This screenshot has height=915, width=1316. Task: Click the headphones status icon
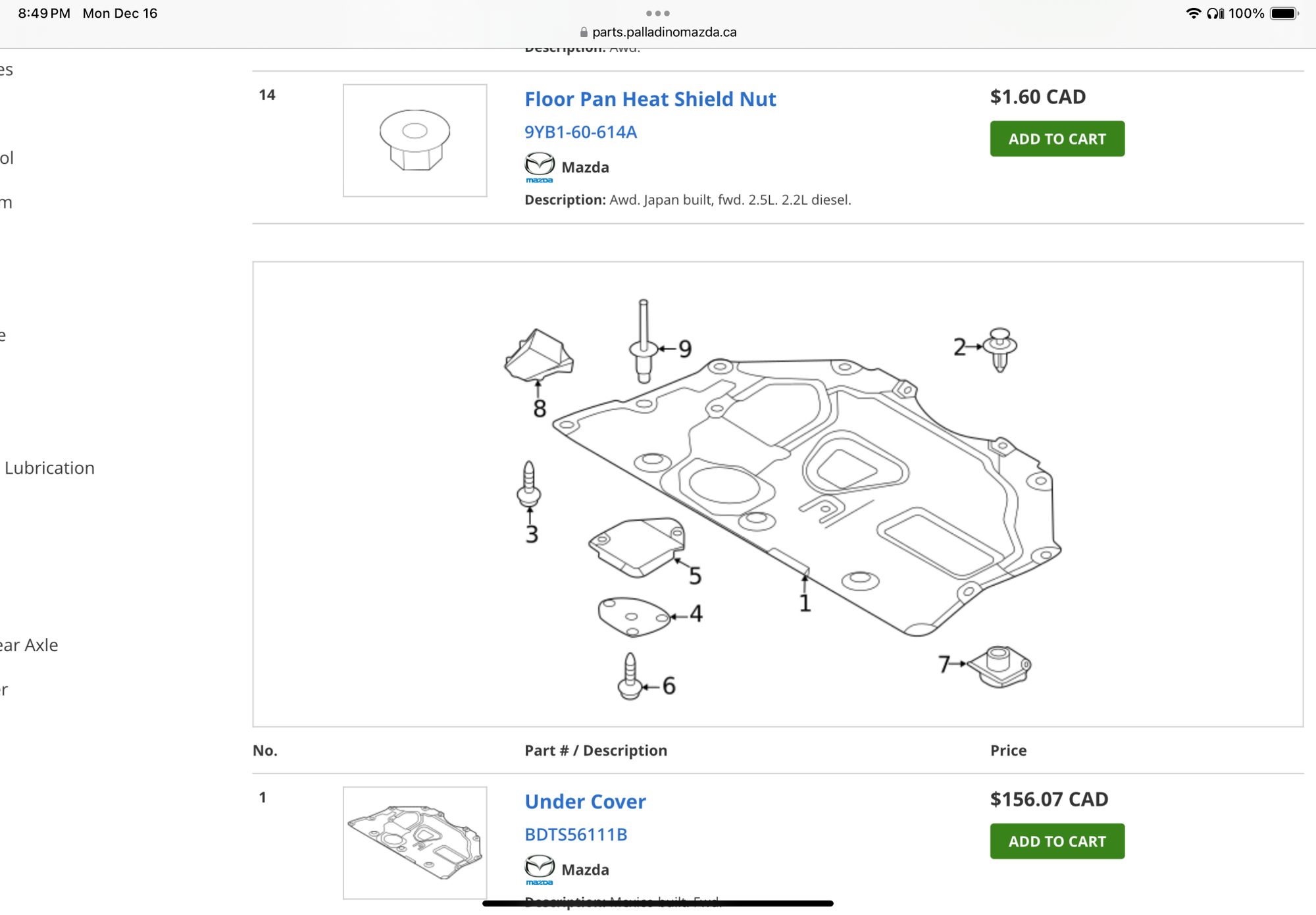click(1215, 13)
